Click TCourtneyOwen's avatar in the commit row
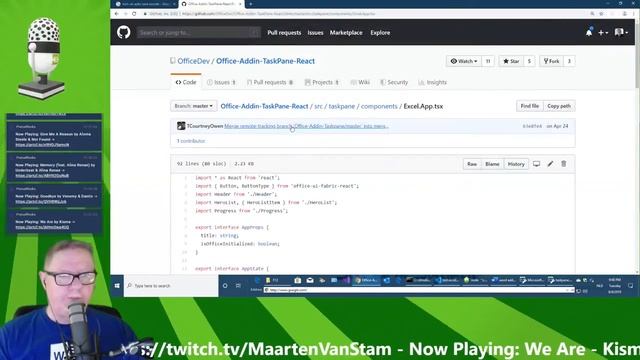 pos(181,126)
